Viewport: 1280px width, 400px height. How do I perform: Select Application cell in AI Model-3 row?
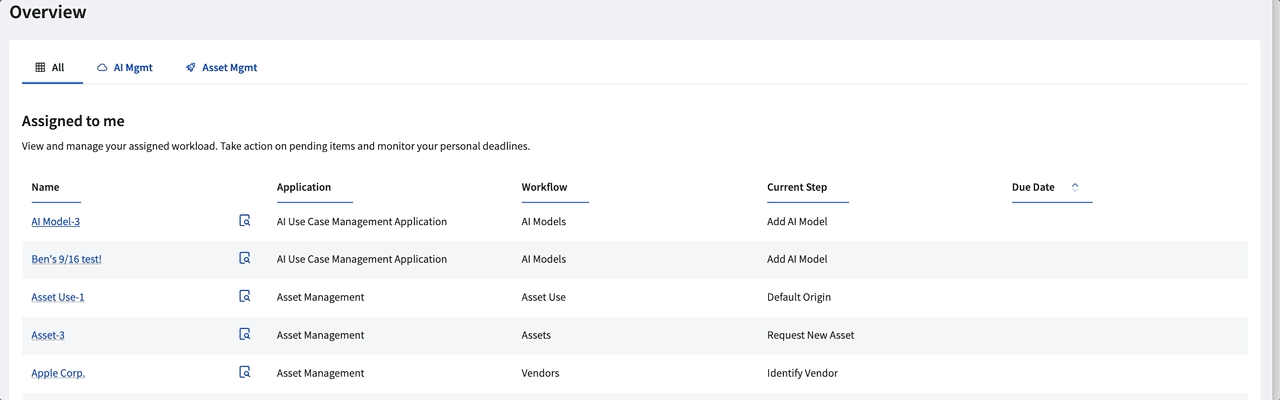pos(362,221)
